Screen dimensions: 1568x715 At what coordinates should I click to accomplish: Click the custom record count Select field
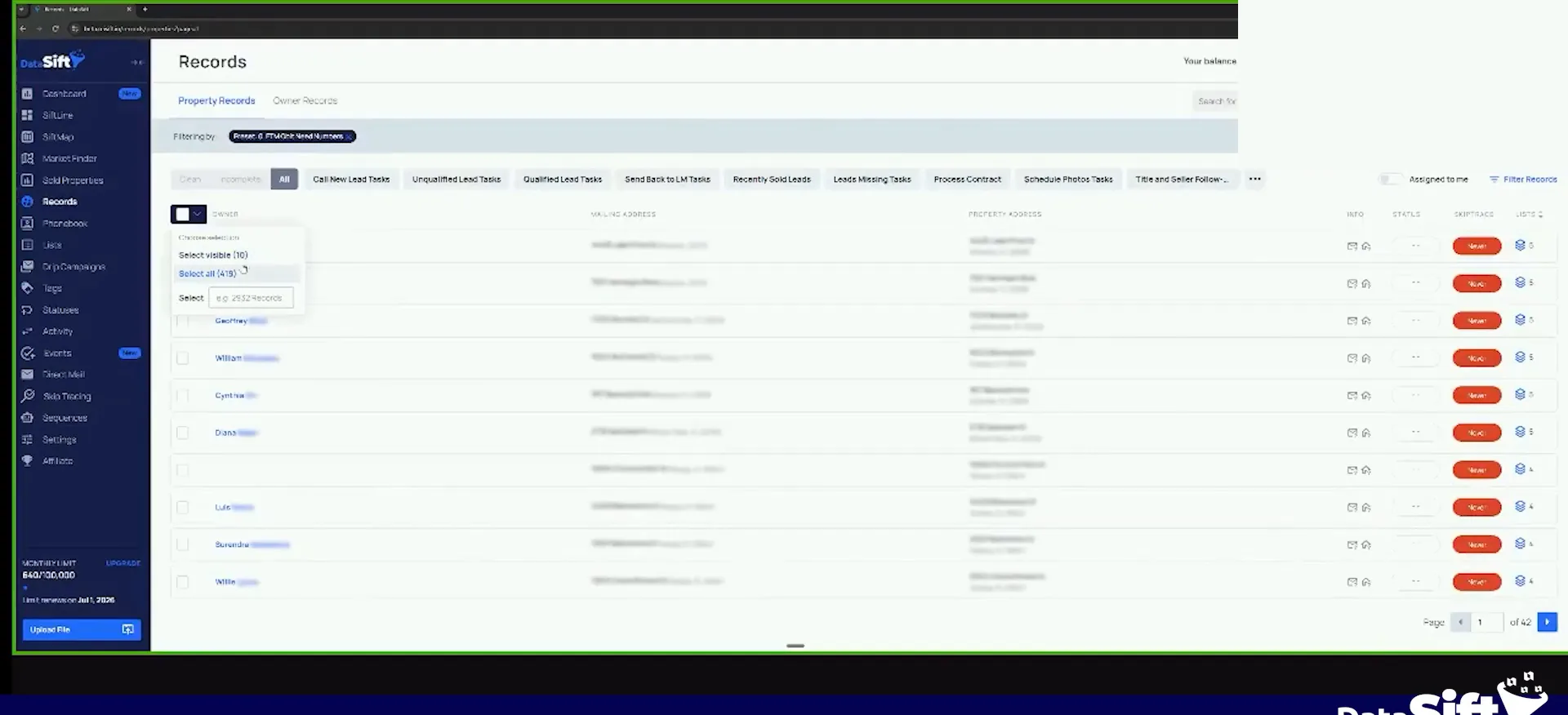click(251, 298)
